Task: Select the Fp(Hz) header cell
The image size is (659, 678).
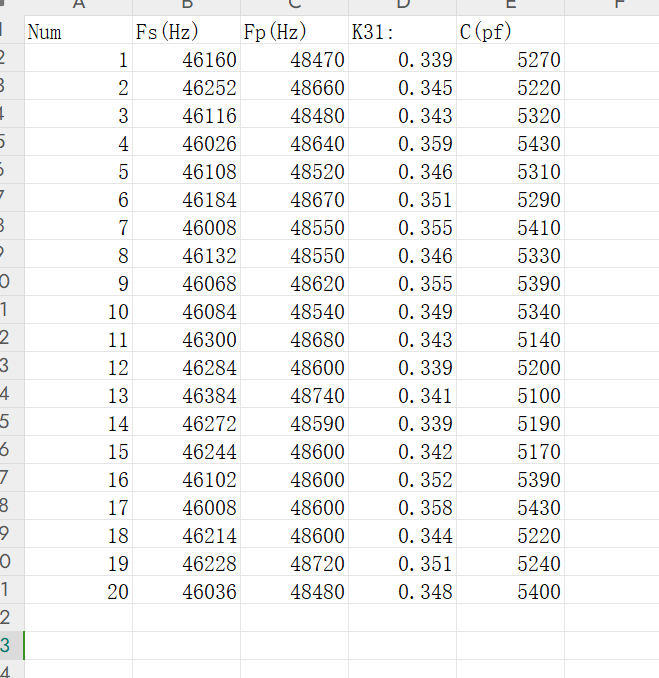Action: [x=294, y=32]
